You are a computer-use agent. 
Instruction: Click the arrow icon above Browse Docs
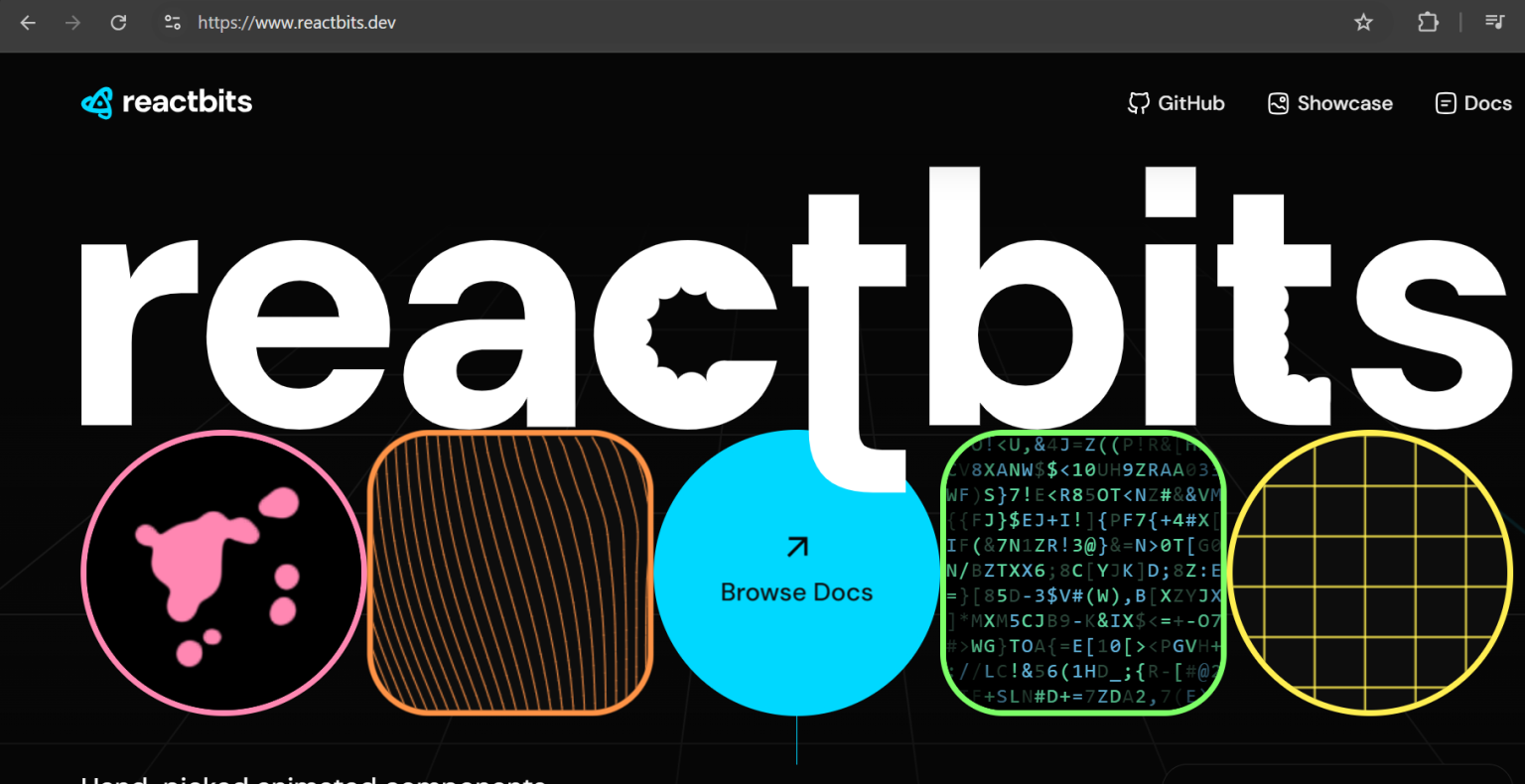[797, 546]
